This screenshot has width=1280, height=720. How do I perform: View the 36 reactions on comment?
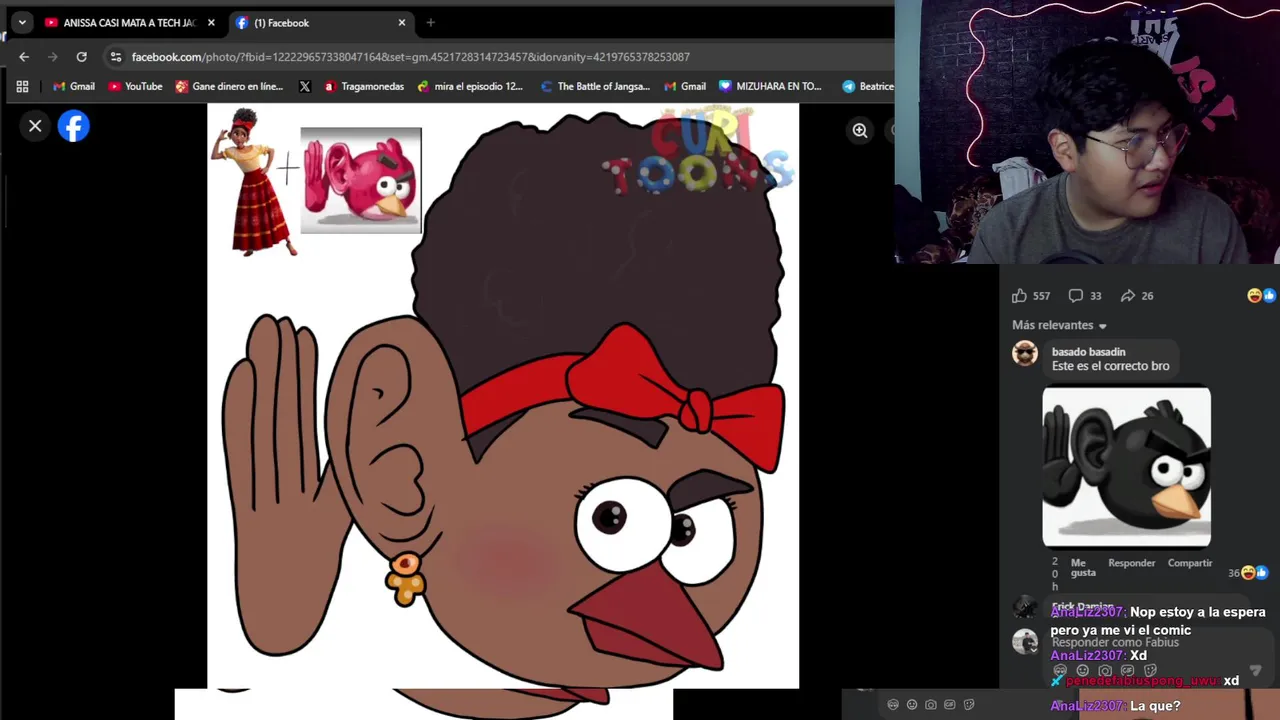click(1247, 573)
